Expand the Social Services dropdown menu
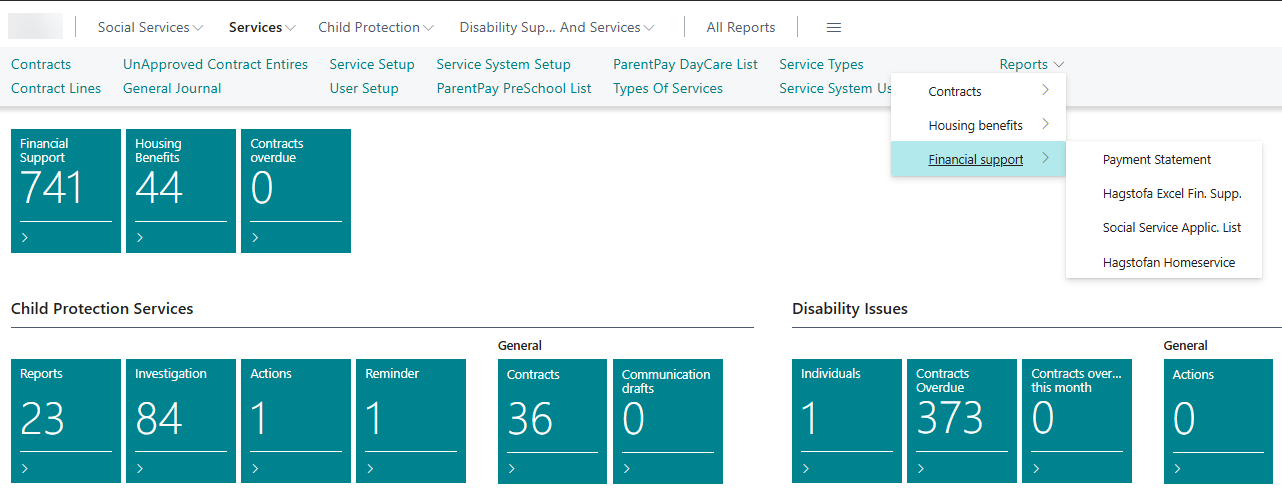1282x498 pixels. point(150,27)
